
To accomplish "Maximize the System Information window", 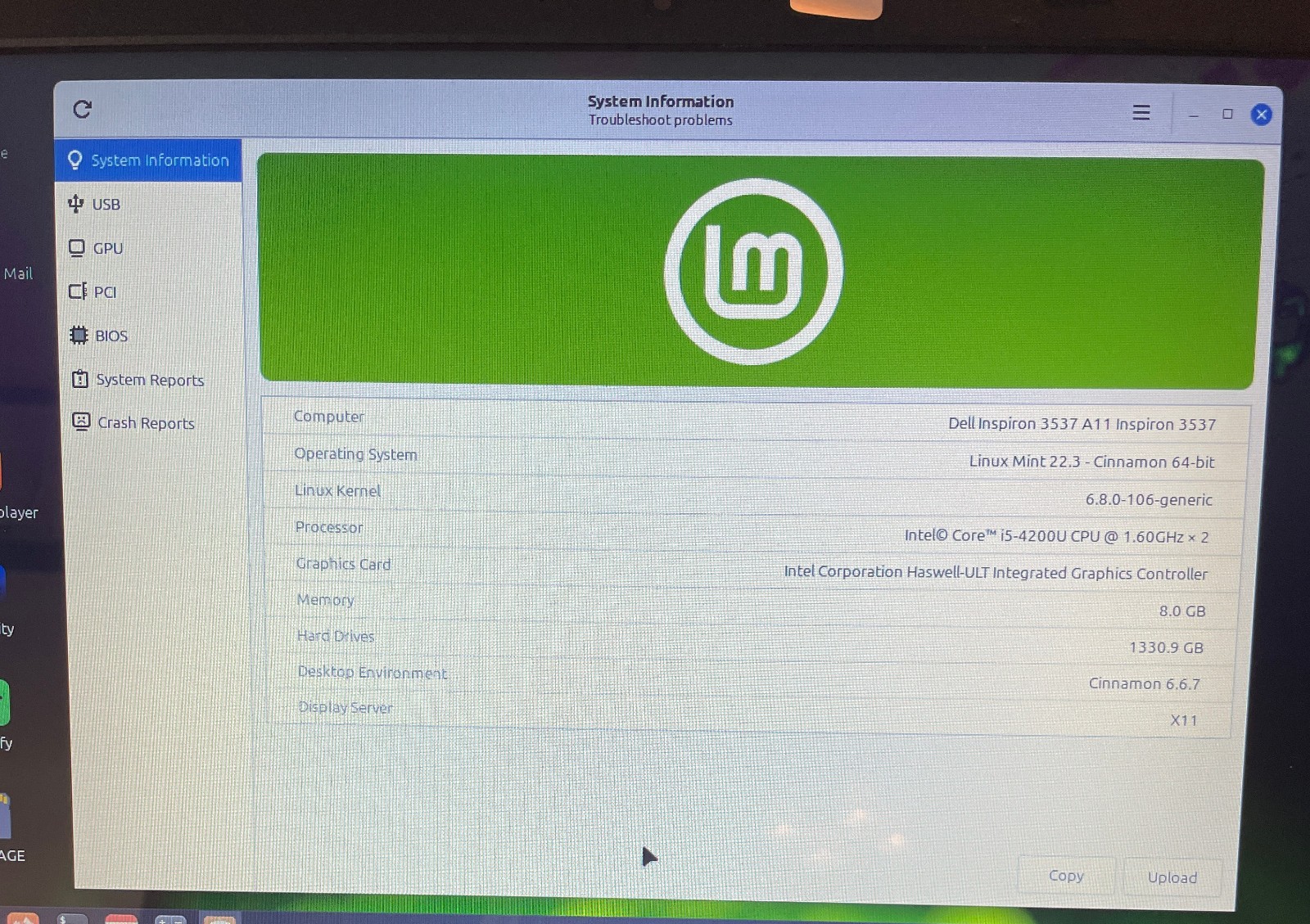I will click(1227, 115).
